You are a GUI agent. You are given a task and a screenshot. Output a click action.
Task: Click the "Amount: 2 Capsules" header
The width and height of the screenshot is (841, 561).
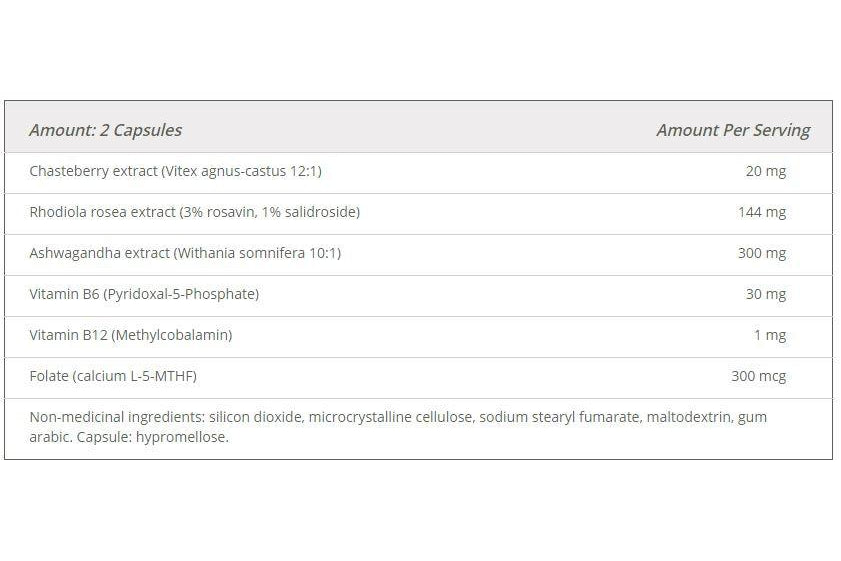point(105,130)
